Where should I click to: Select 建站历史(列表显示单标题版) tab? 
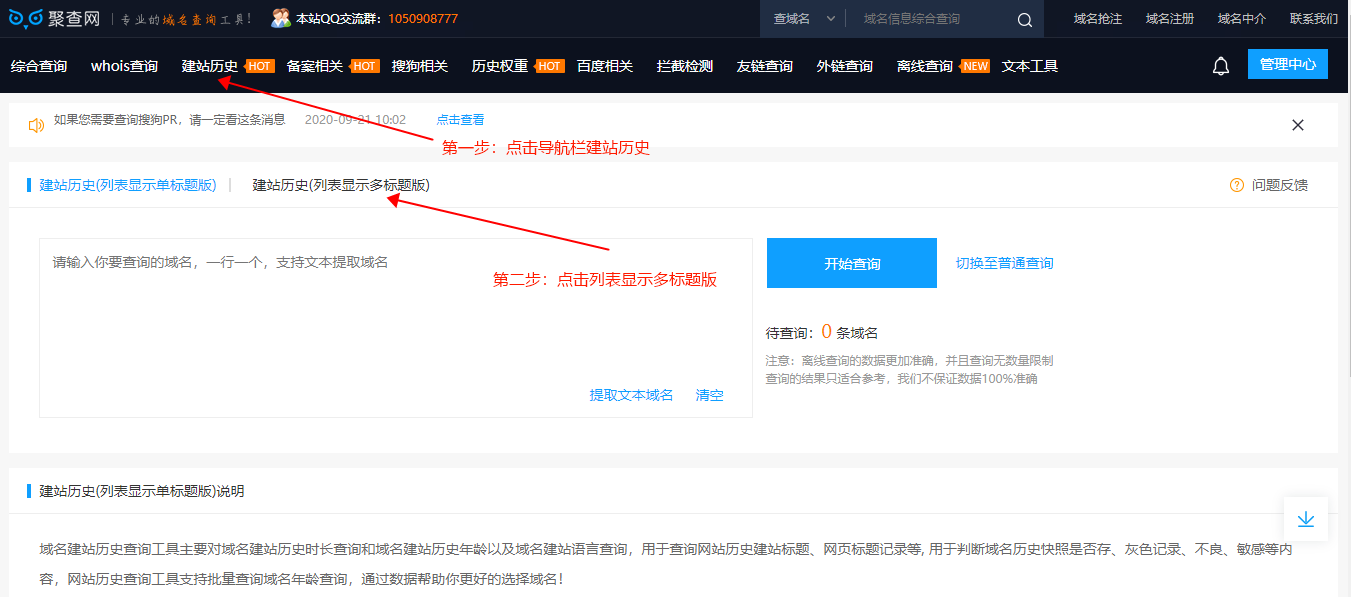pos(128,185)
